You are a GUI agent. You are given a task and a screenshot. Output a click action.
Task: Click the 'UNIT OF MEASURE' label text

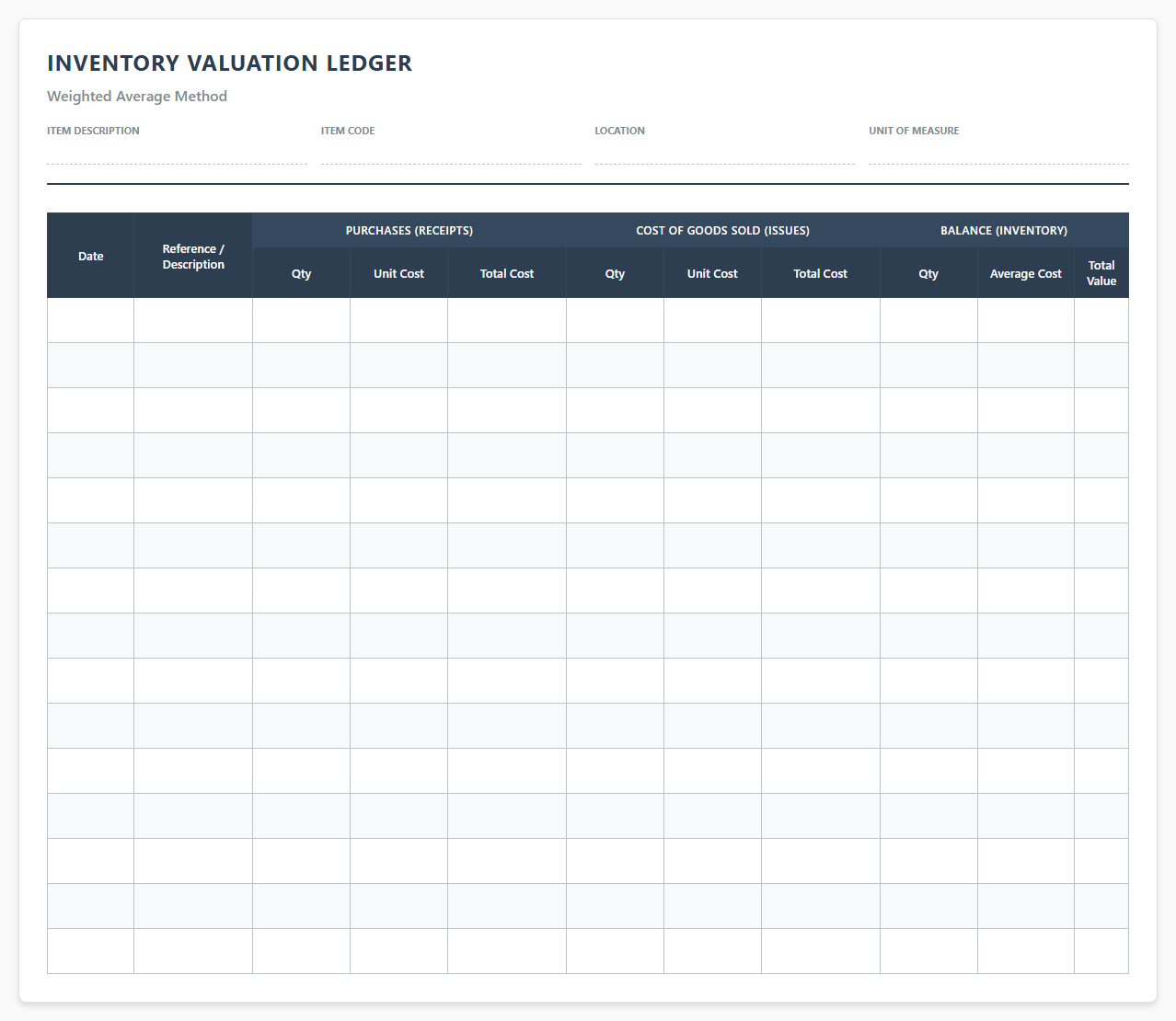coord(914,131)
